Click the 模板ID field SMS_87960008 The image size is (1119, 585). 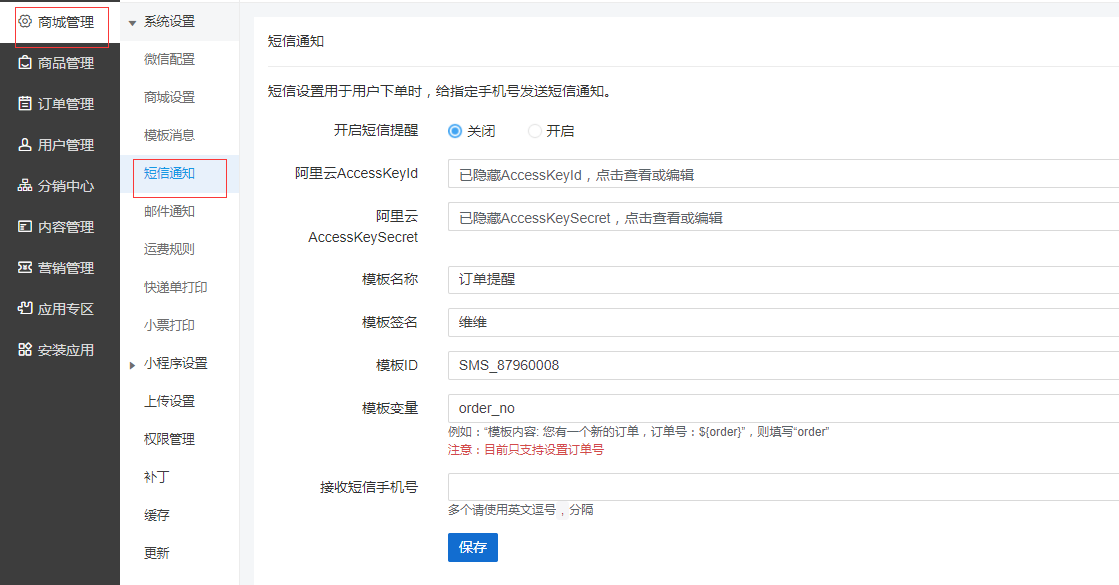coord(782,365)
